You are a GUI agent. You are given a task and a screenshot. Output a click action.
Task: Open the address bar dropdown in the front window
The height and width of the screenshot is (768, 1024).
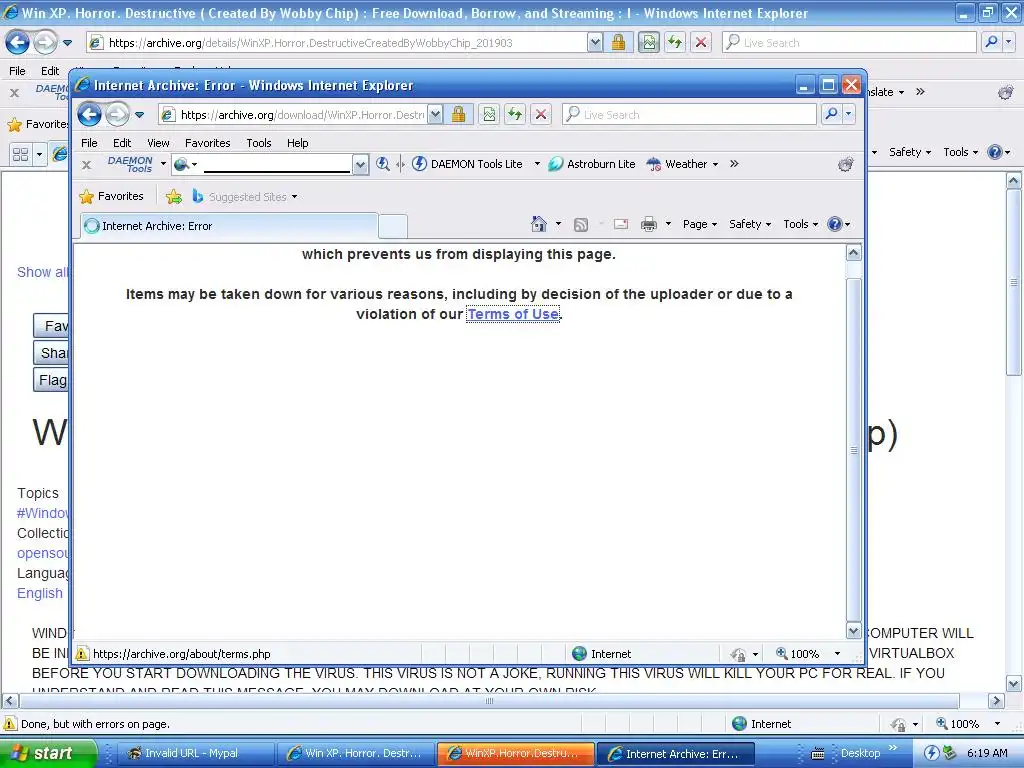(436, 114)
